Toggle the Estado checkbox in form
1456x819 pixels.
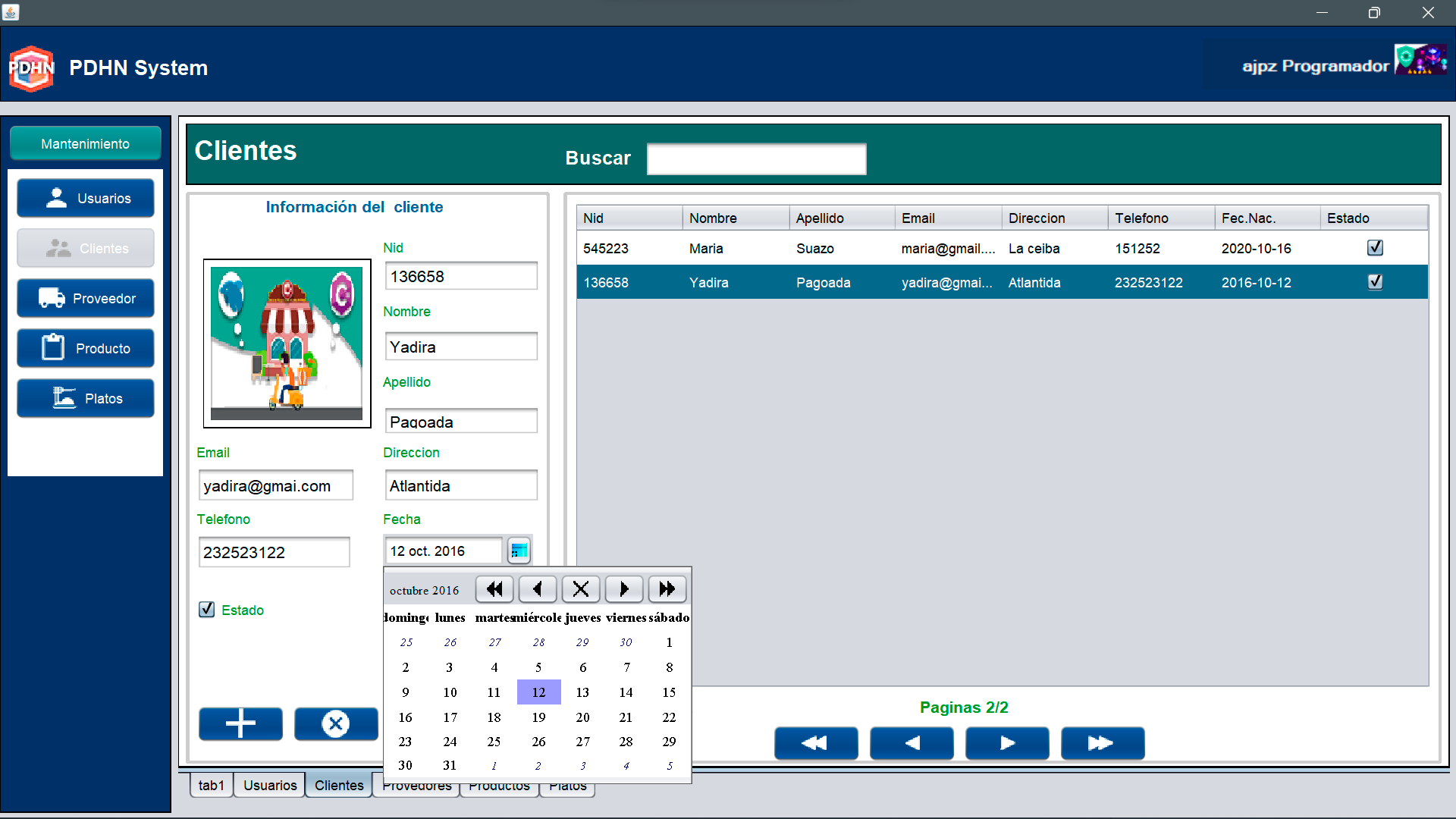pyautogui.click(x=206, y=610)
